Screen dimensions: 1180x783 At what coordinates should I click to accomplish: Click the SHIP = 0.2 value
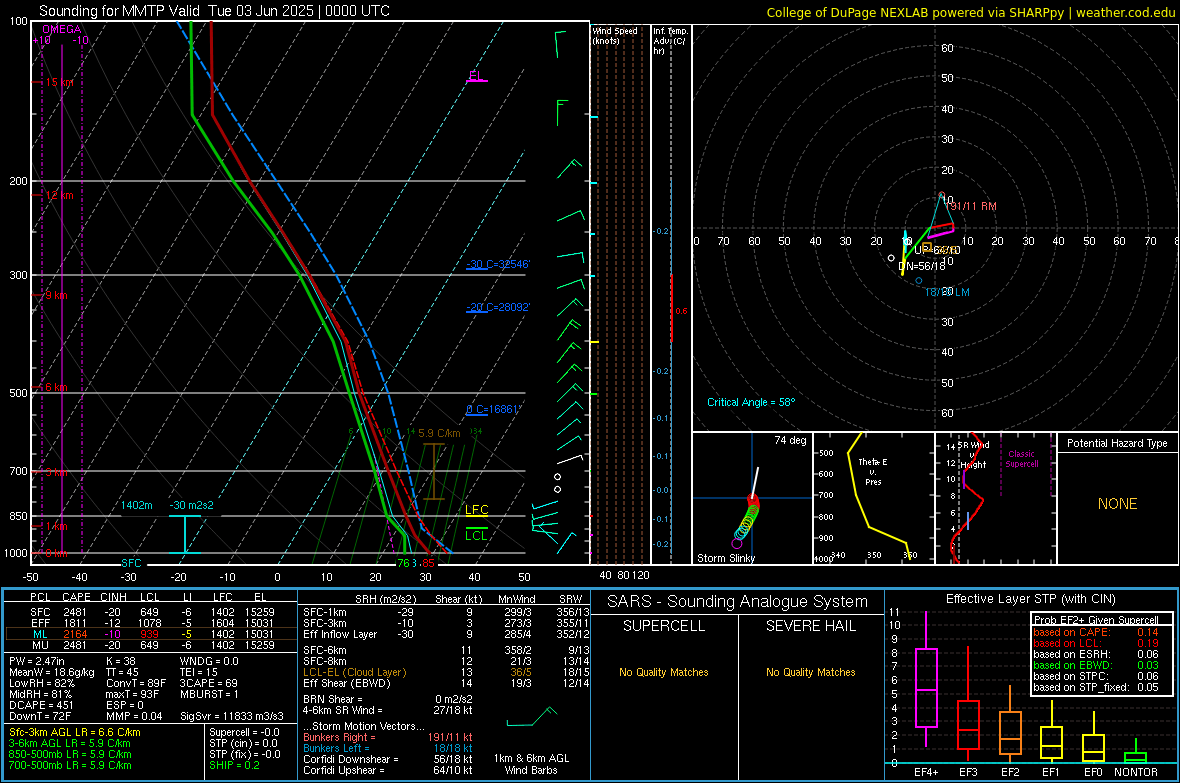coord(234,765)
